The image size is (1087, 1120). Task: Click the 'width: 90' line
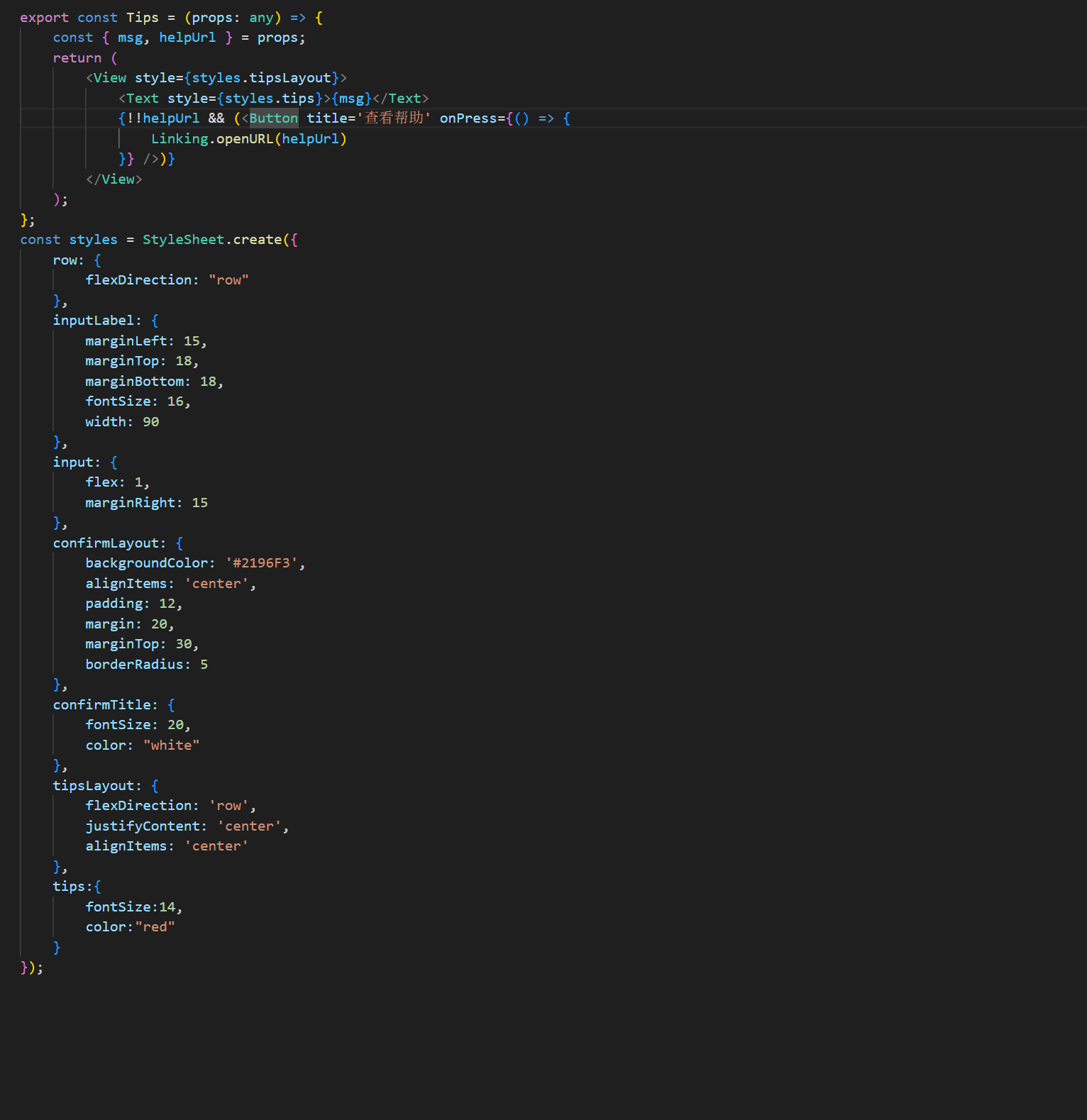tap(122, 421)
